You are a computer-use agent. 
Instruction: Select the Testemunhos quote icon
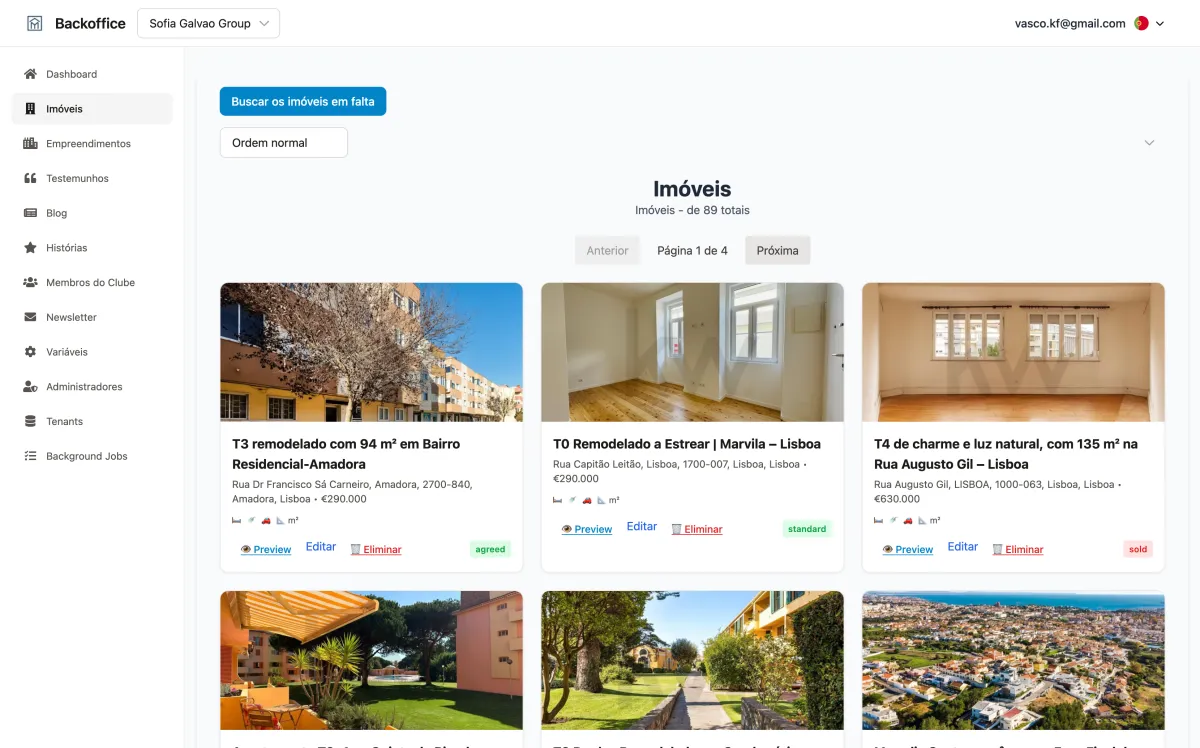click(30, 178)
